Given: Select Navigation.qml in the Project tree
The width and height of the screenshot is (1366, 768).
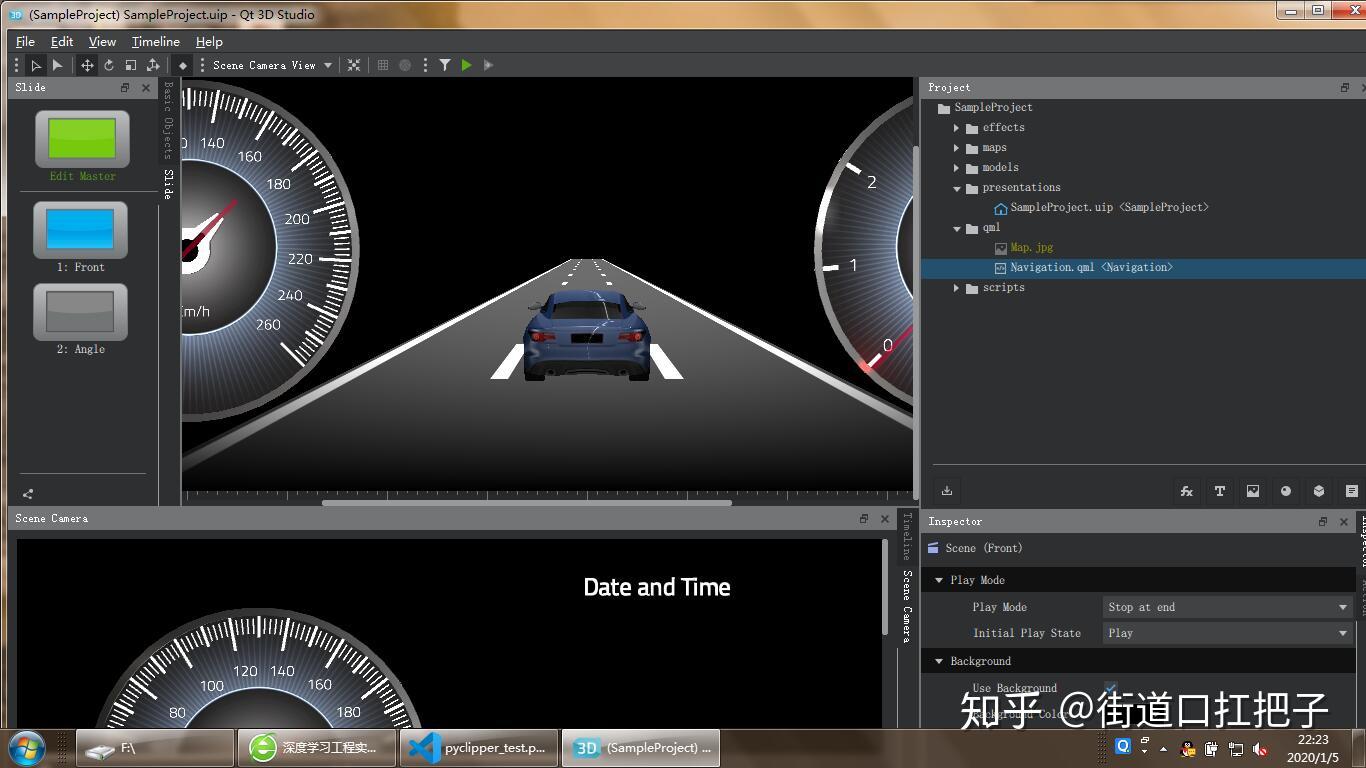Looking at the screenshot, I should pos(1084,267).
